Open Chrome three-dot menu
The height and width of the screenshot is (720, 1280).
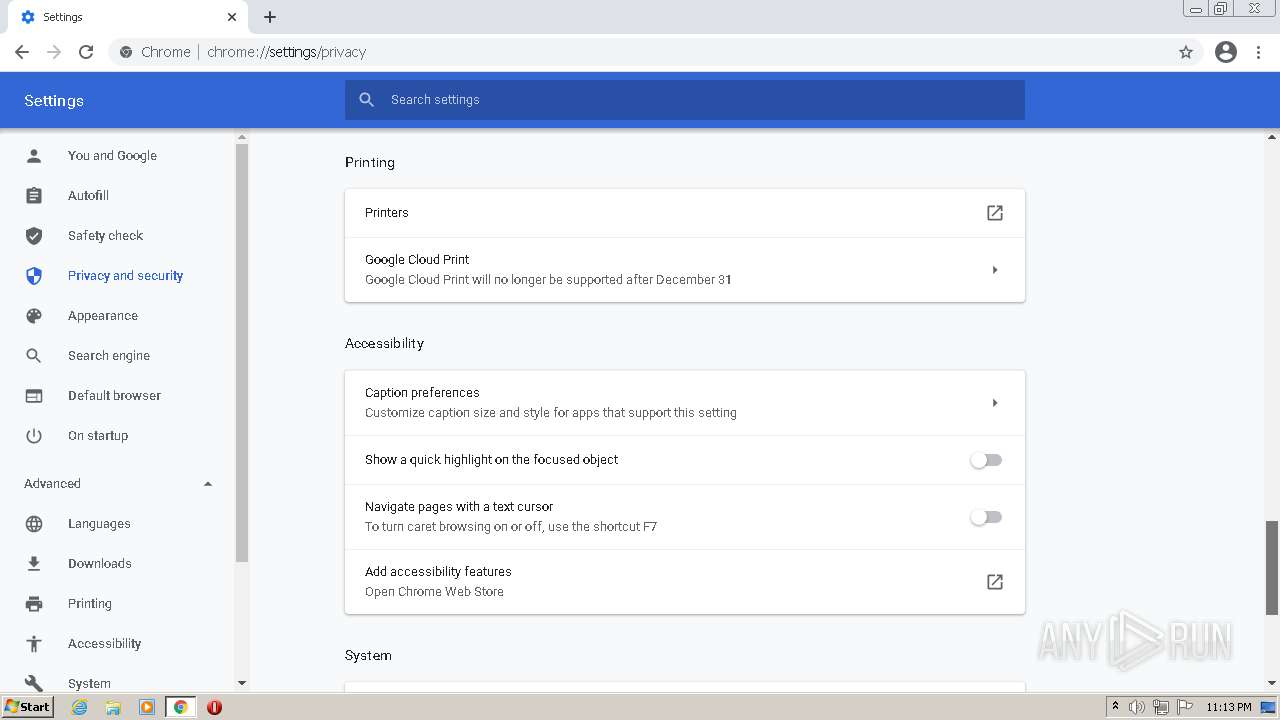click(1259, 52)
